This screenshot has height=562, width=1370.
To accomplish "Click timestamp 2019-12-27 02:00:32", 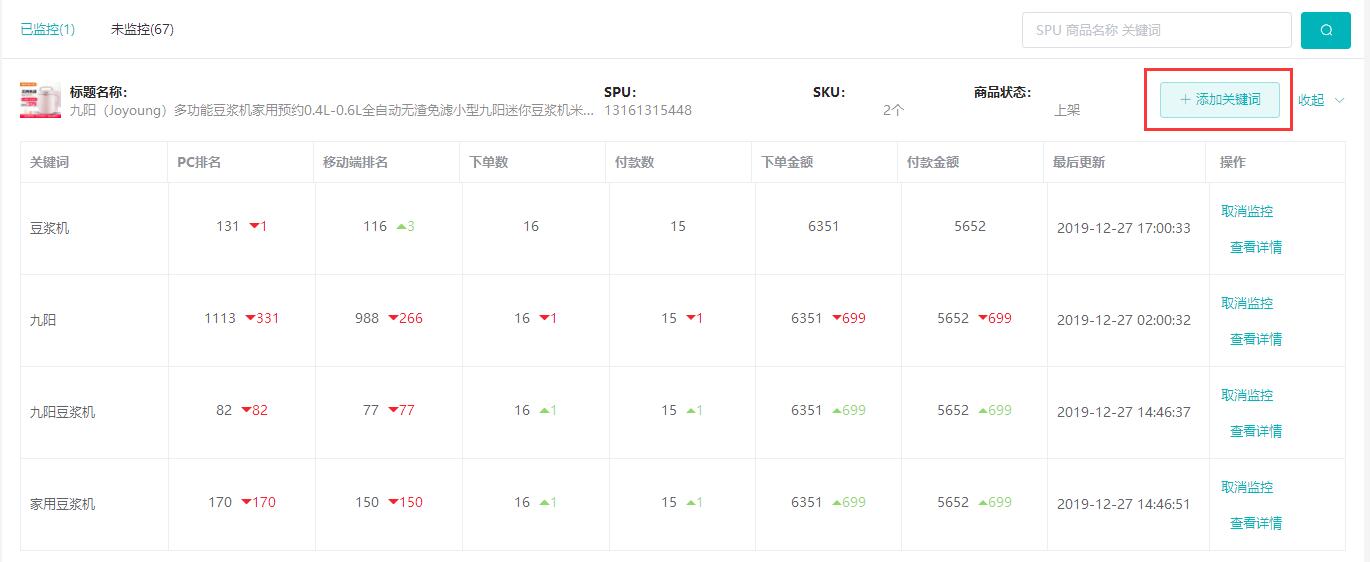I will [x=1124, y=320].
